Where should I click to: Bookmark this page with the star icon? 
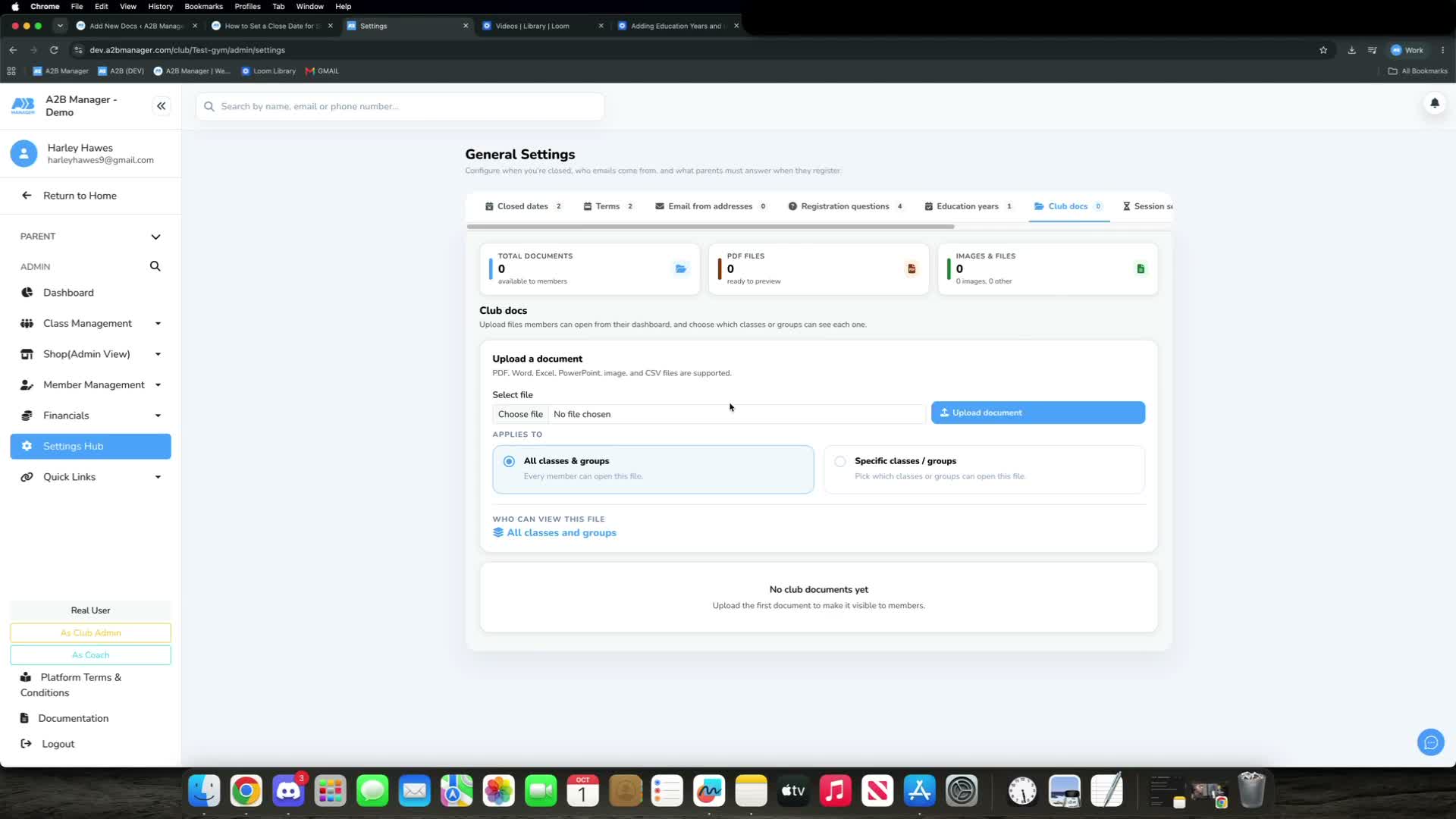[x=1323, y=50]
